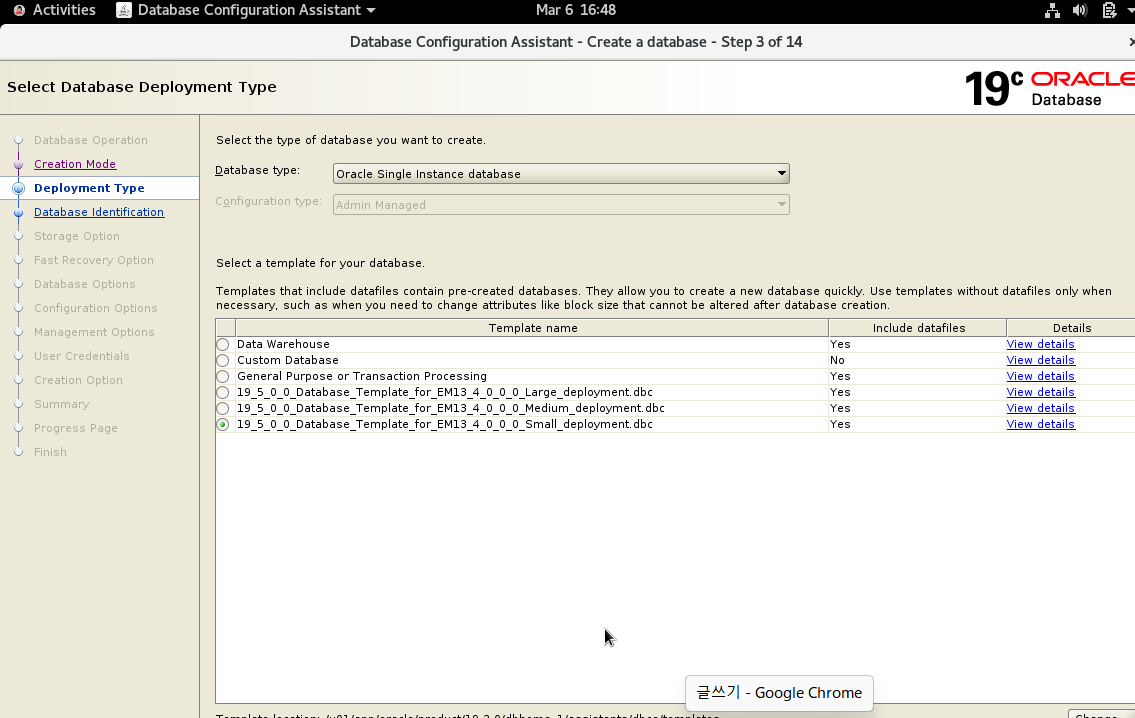Click the Creation Mode step bullet icon
The image size is (1135, 718).
(19, 164)
